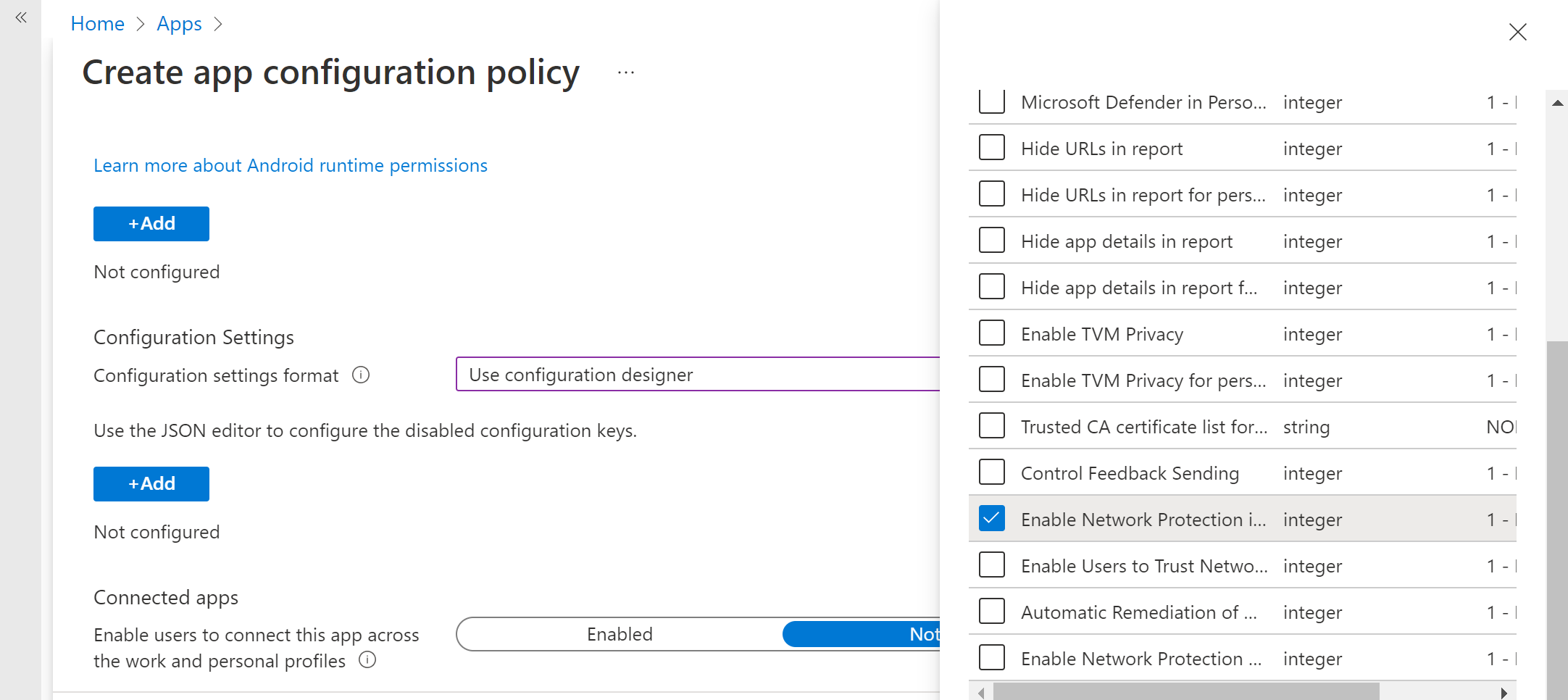
Task: Click the horizontal scroll right arrow
Action: [1504, 693]
